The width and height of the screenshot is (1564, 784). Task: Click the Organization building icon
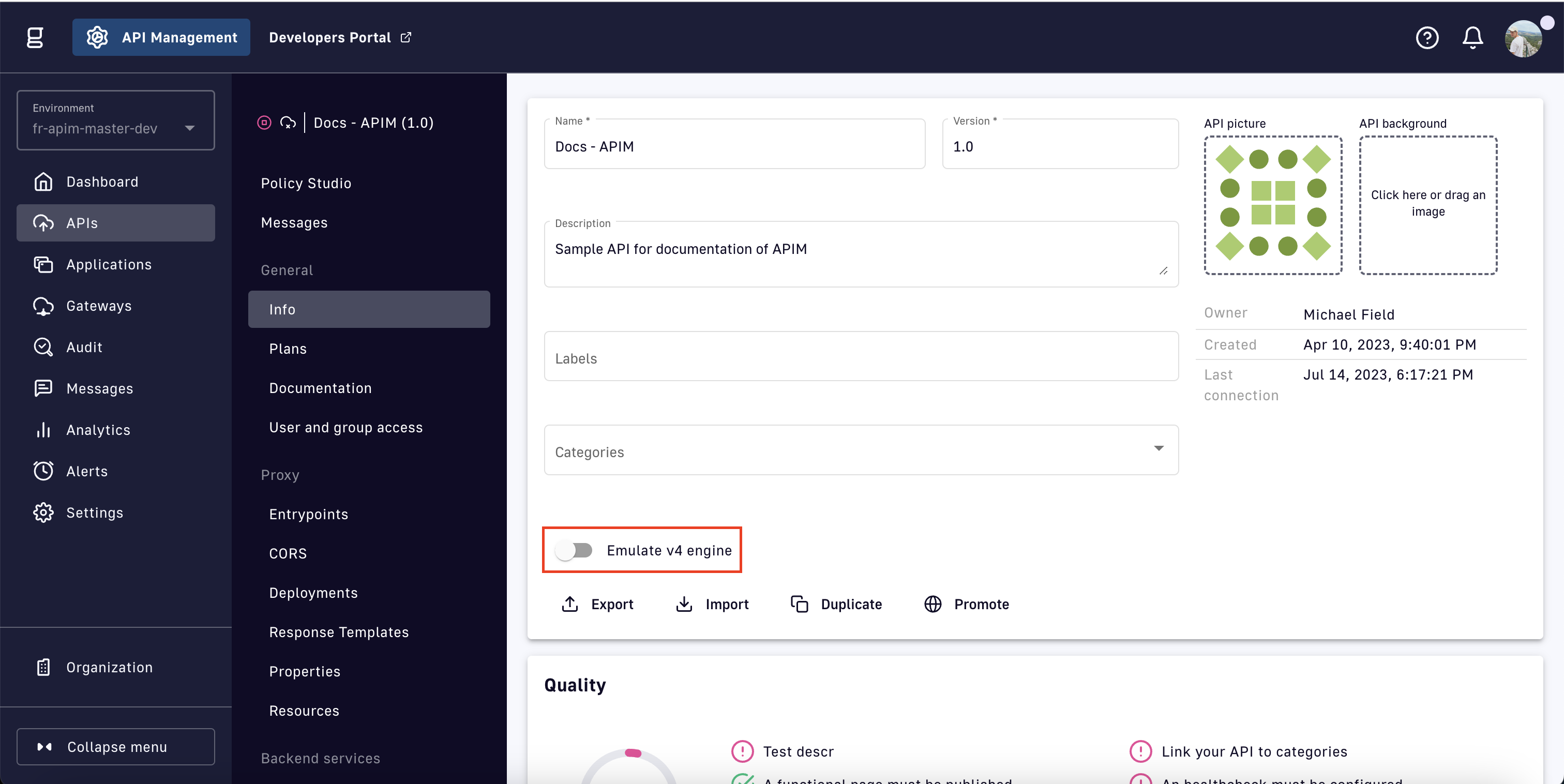(43, 667)
